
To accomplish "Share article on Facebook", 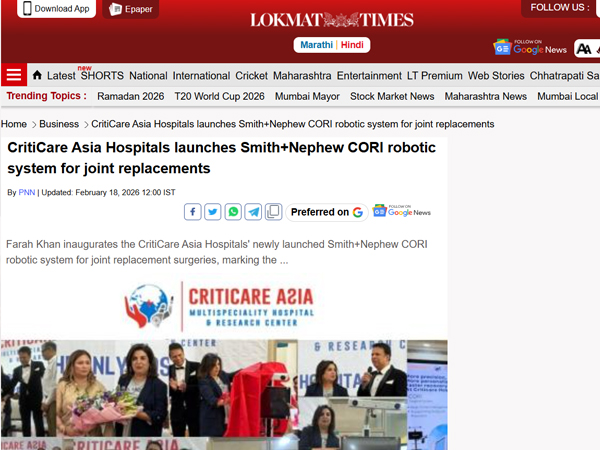I will click(193, 212).
